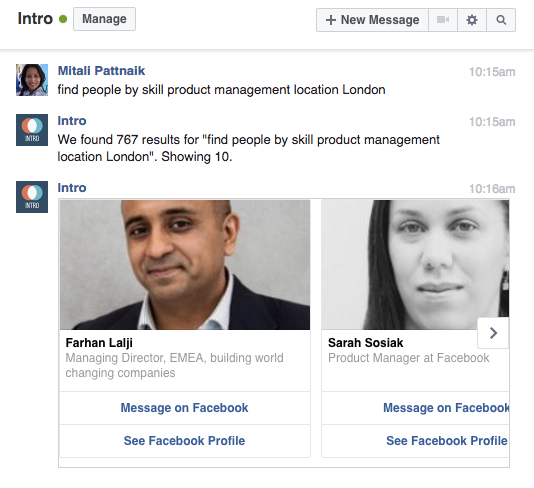The image size is (534, 488).
Task: See Sarah Sosiak's Facebook Profile
Action: coord(415,441)
